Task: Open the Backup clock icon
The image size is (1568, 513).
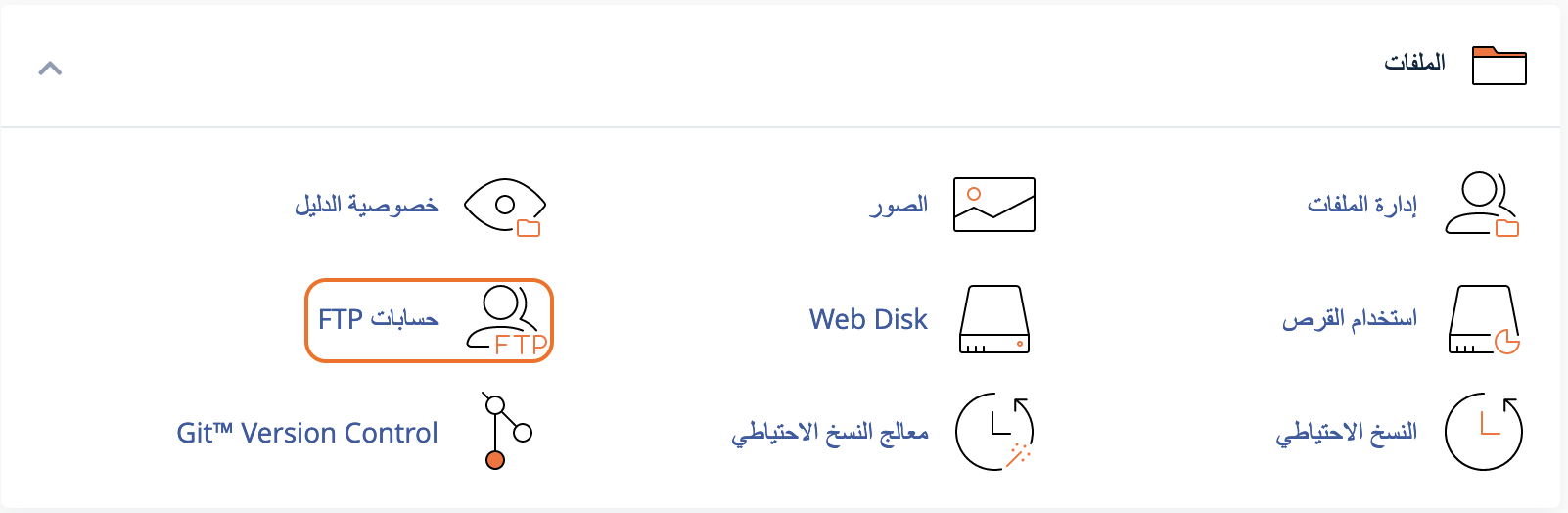Action: point(1484,432)
